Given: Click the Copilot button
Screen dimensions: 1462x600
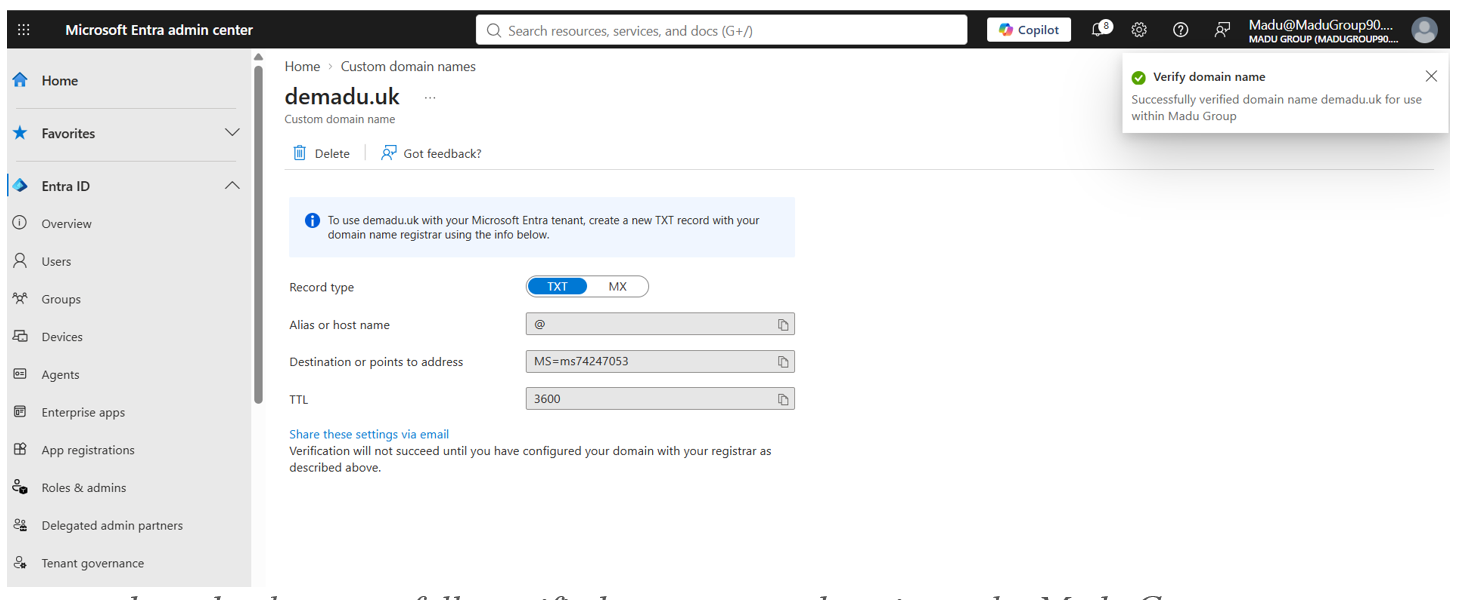Looking at the screenshot, I should click(1028, 30).
